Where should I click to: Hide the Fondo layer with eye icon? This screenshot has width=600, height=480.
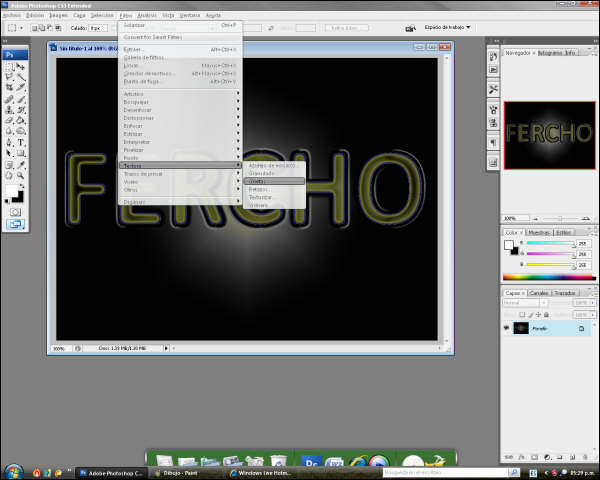point(507,328)
